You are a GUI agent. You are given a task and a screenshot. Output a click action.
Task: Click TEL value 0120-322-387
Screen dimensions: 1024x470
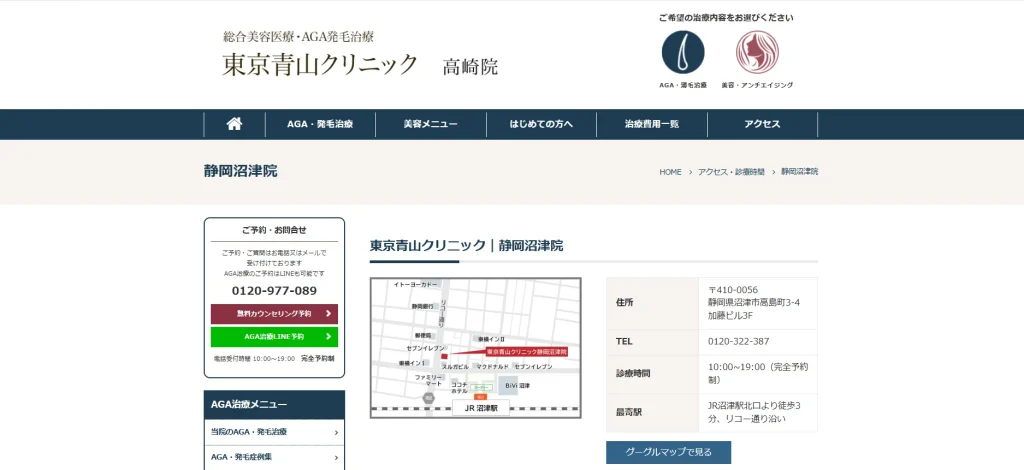(x=739, y=341)
